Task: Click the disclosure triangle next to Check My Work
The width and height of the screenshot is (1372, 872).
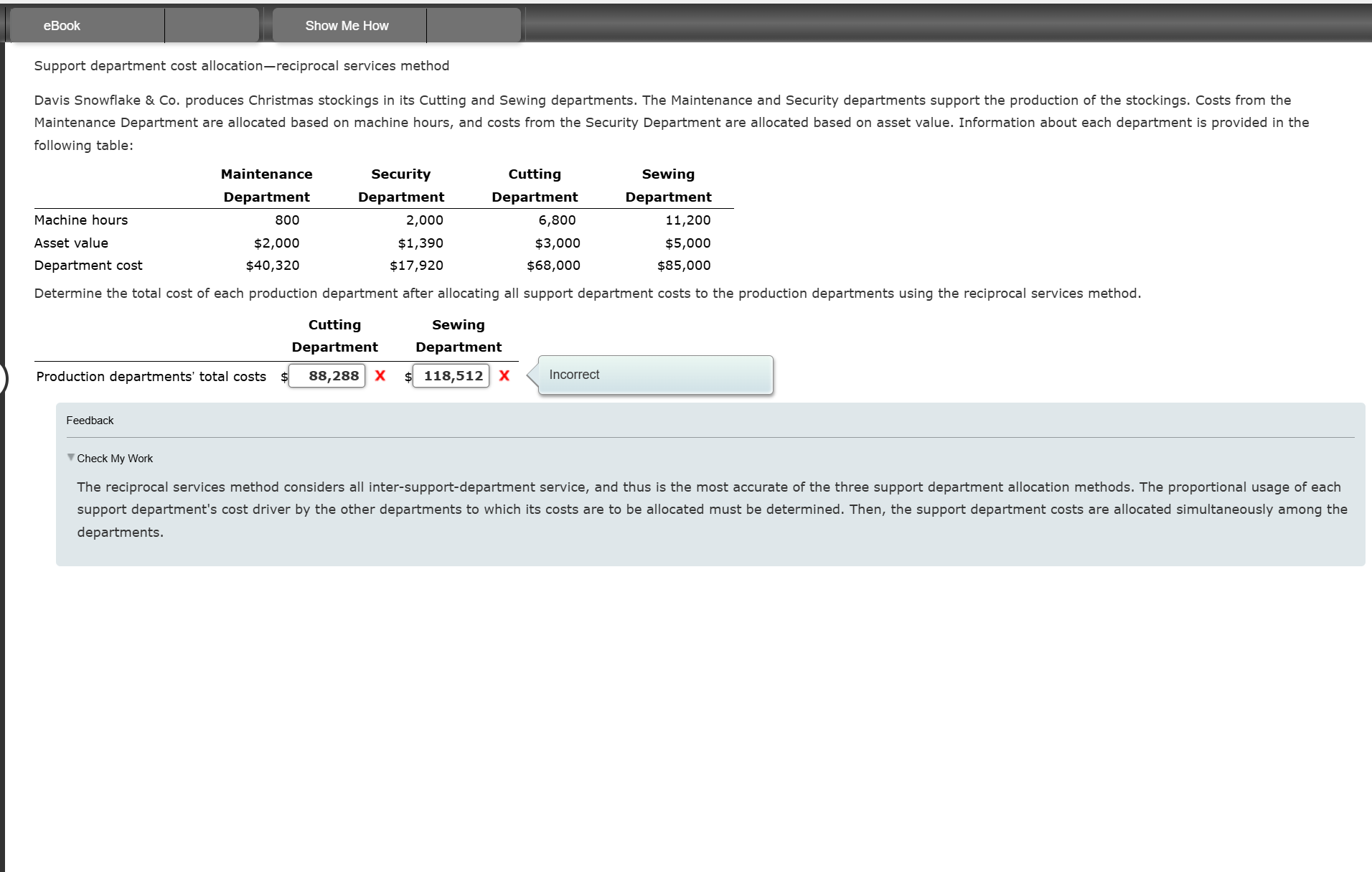Action: 71,457
